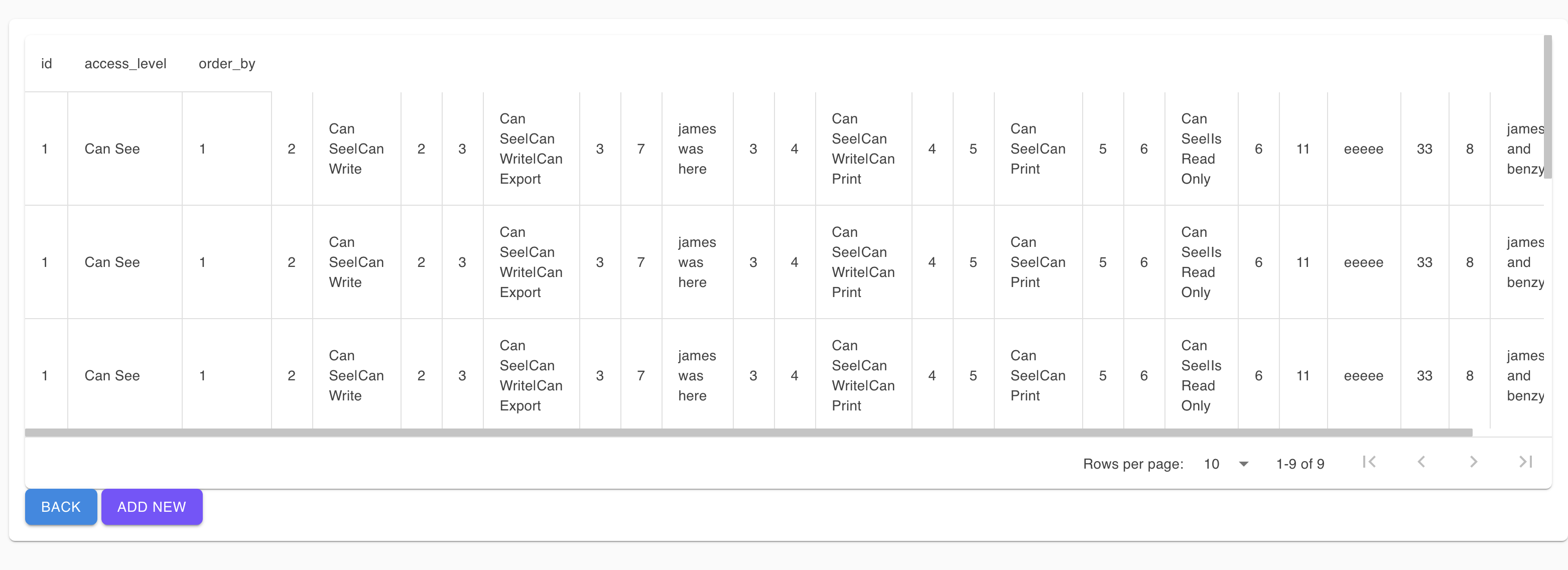Viewport: 1568px width, 570px height.
Task: Click the access_level column header
Action: pos(125,63)
